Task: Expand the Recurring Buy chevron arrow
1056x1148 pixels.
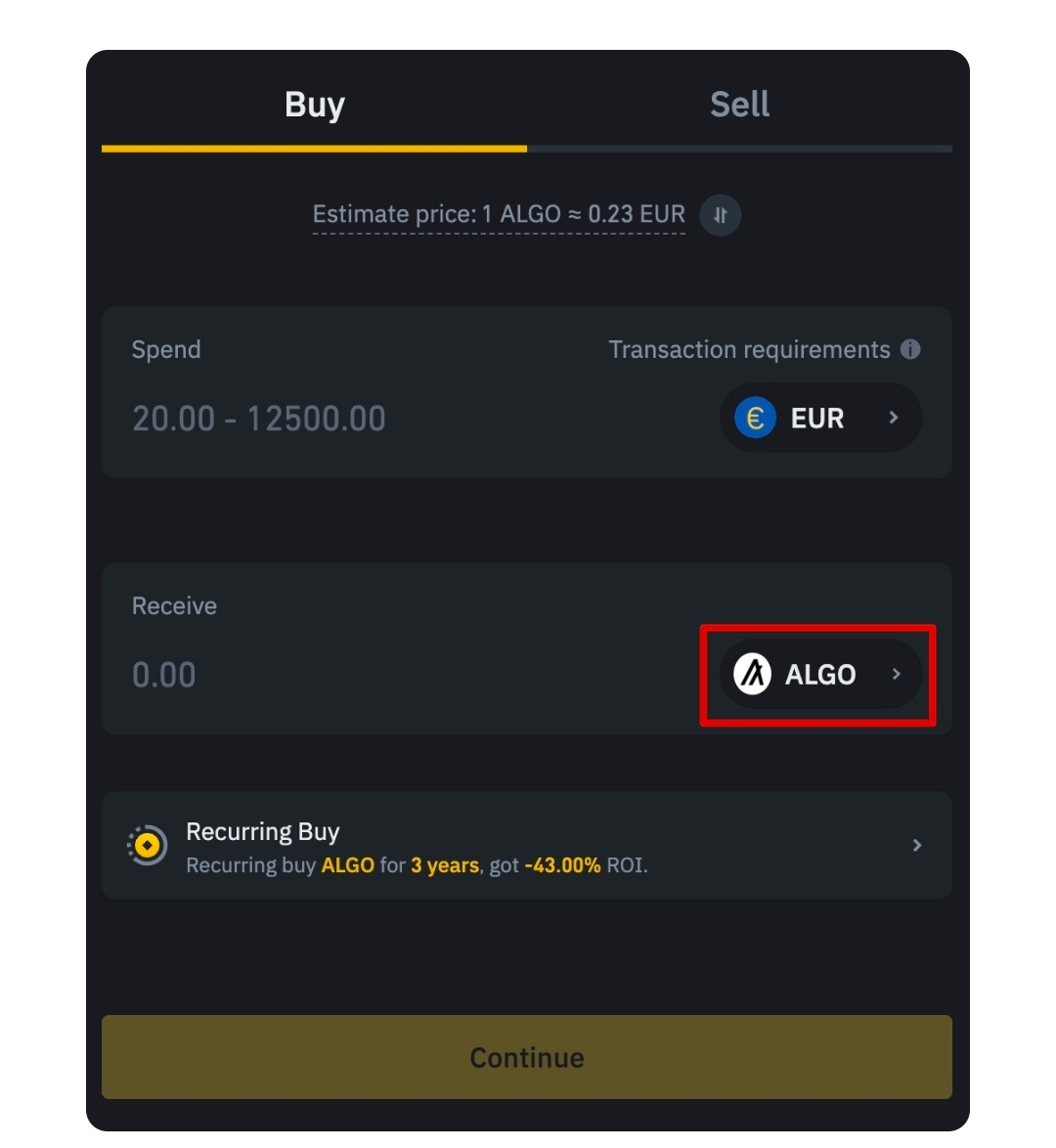Action: click(916, 845)
